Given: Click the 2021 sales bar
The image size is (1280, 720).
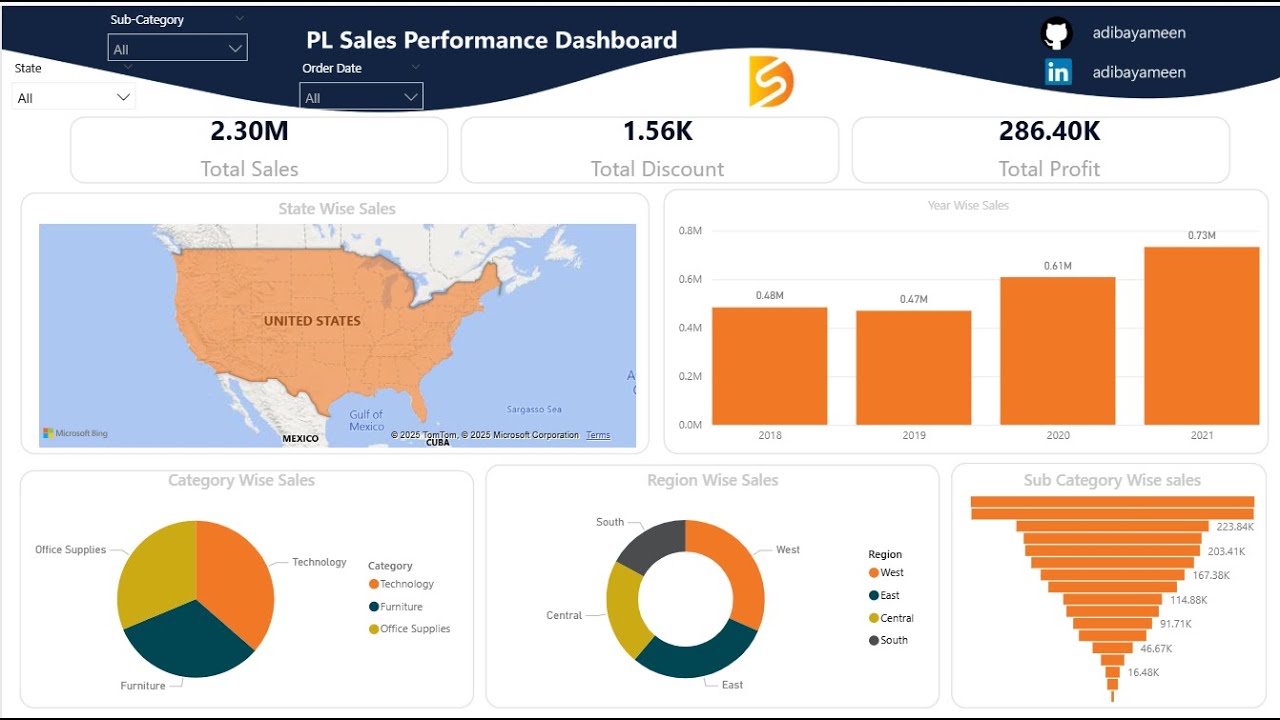Looking at the screenshot, I should click(1202, 336).
